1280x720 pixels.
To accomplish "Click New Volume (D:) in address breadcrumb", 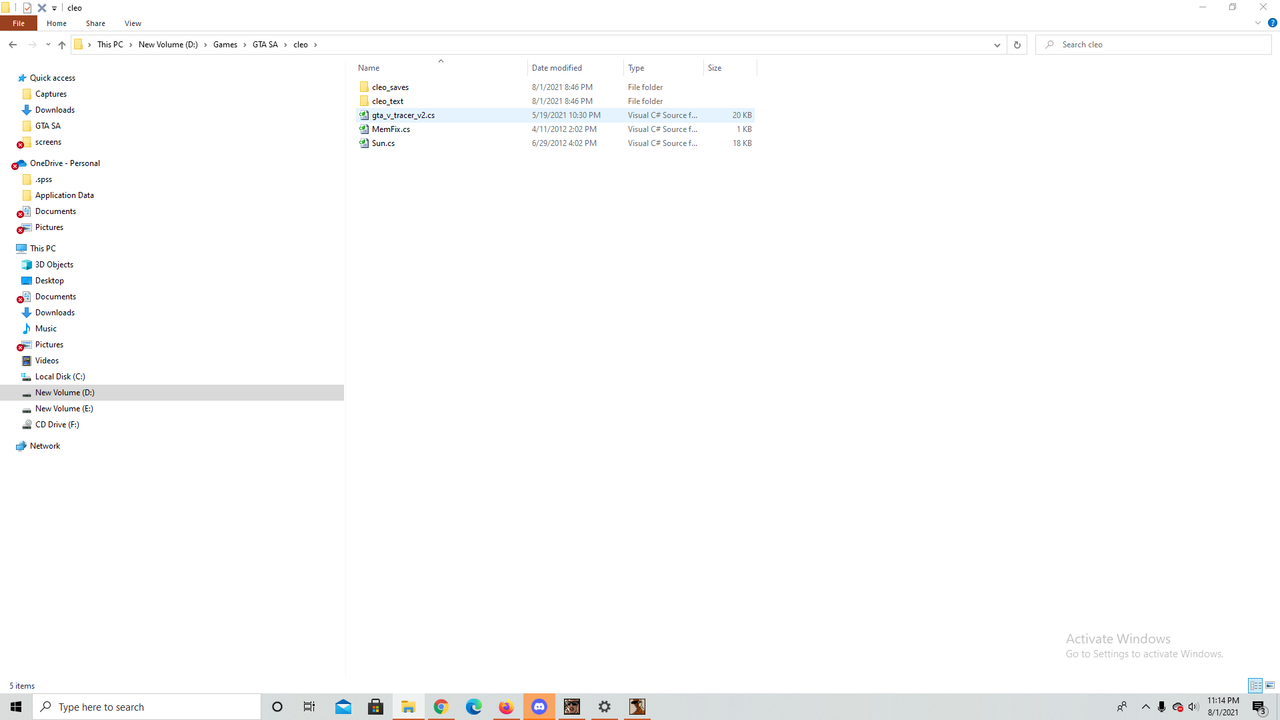I will point(168,45).
